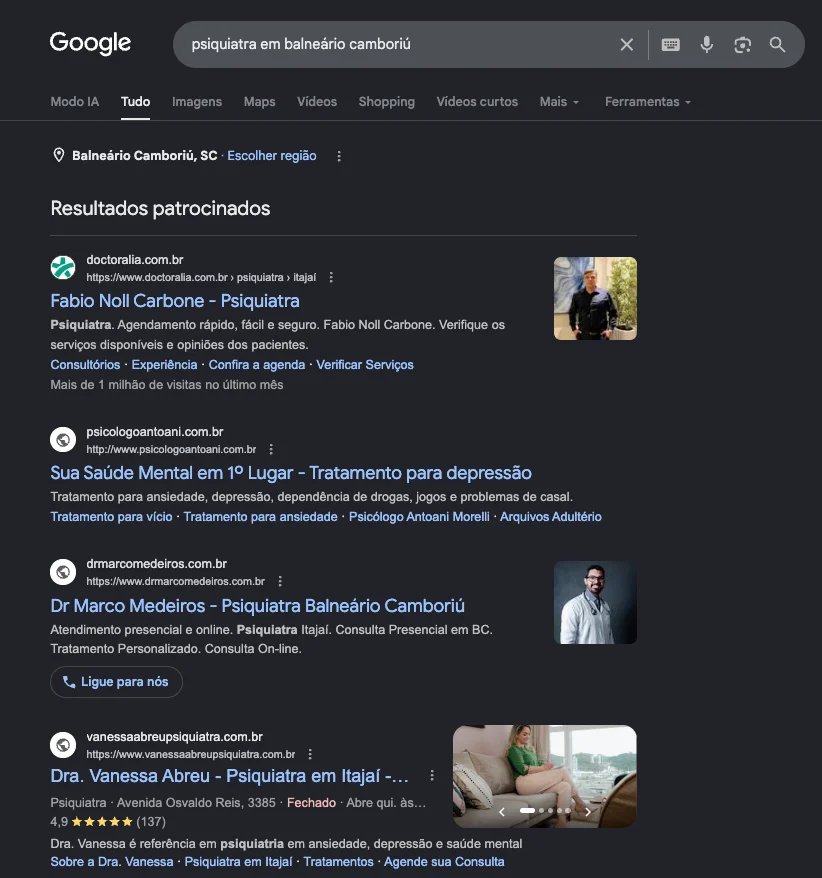The width and height of the screenshot is (822, 878).
Task: Click the Agende sua Consulta sitelink
Action: coord(444,862)
